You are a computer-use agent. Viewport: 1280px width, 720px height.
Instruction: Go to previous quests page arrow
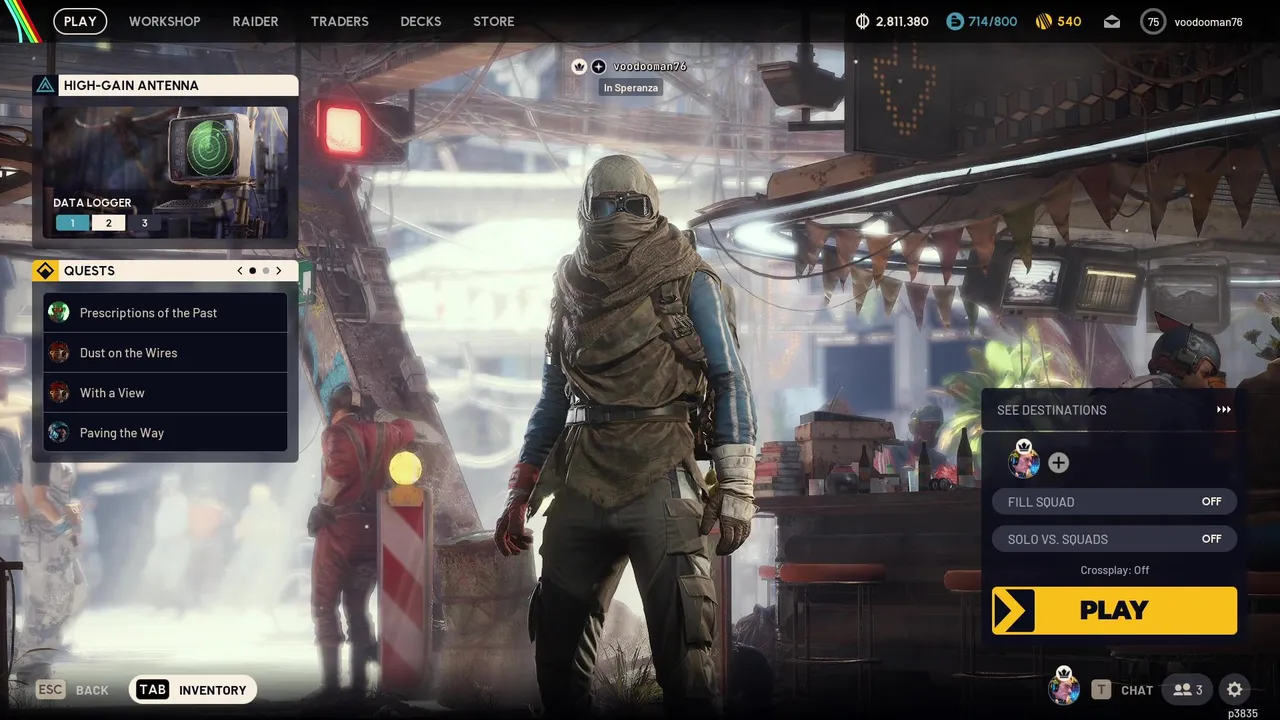[240, 271]
